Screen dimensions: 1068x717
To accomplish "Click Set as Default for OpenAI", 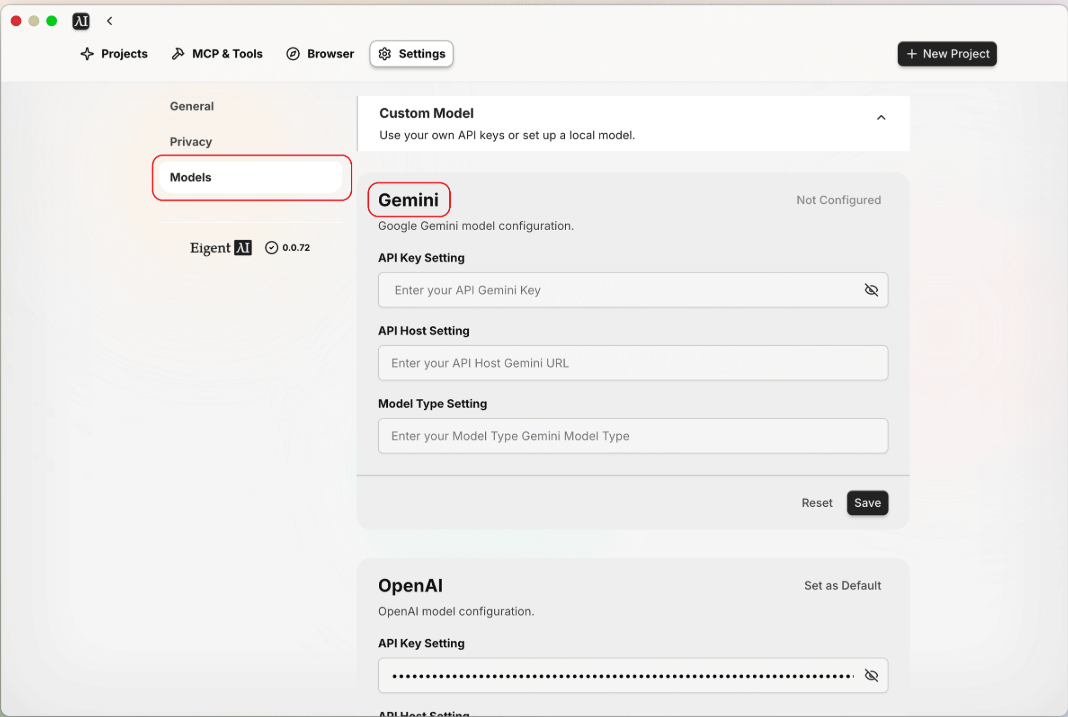I will click(842, 586).
